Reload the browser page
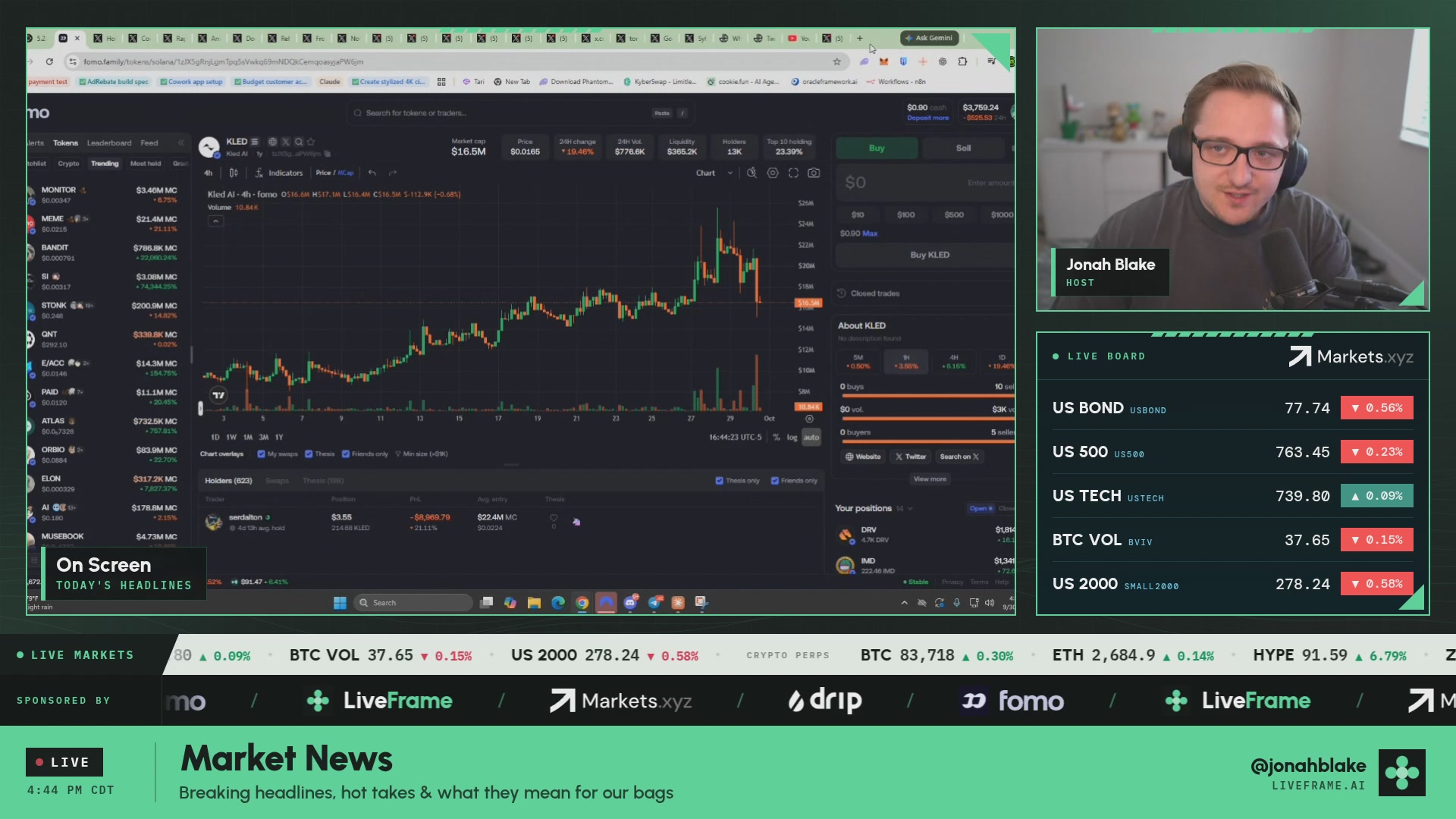Viewport: 1456px width, 819px height. 49,61
